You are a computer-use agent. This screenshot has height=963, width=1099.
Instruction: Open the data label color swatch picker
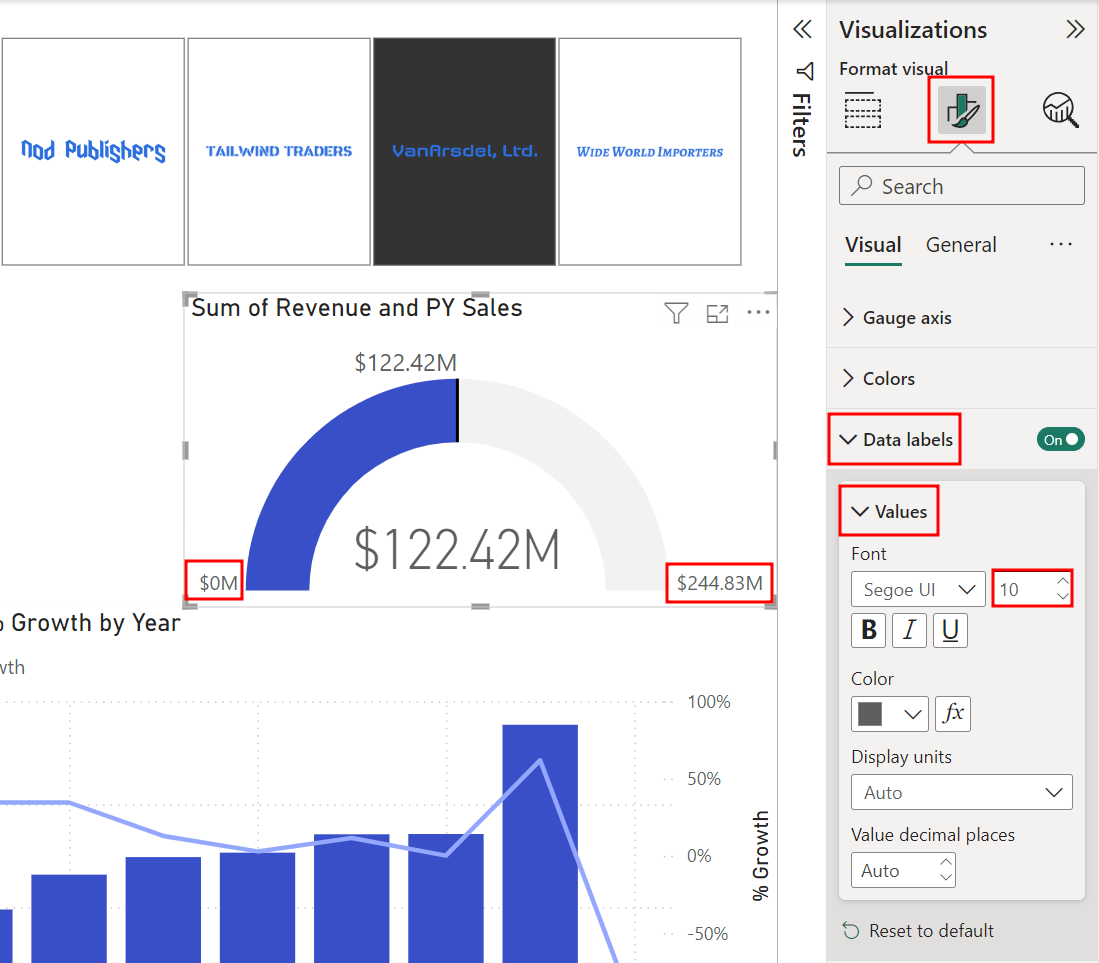(889, 713)
